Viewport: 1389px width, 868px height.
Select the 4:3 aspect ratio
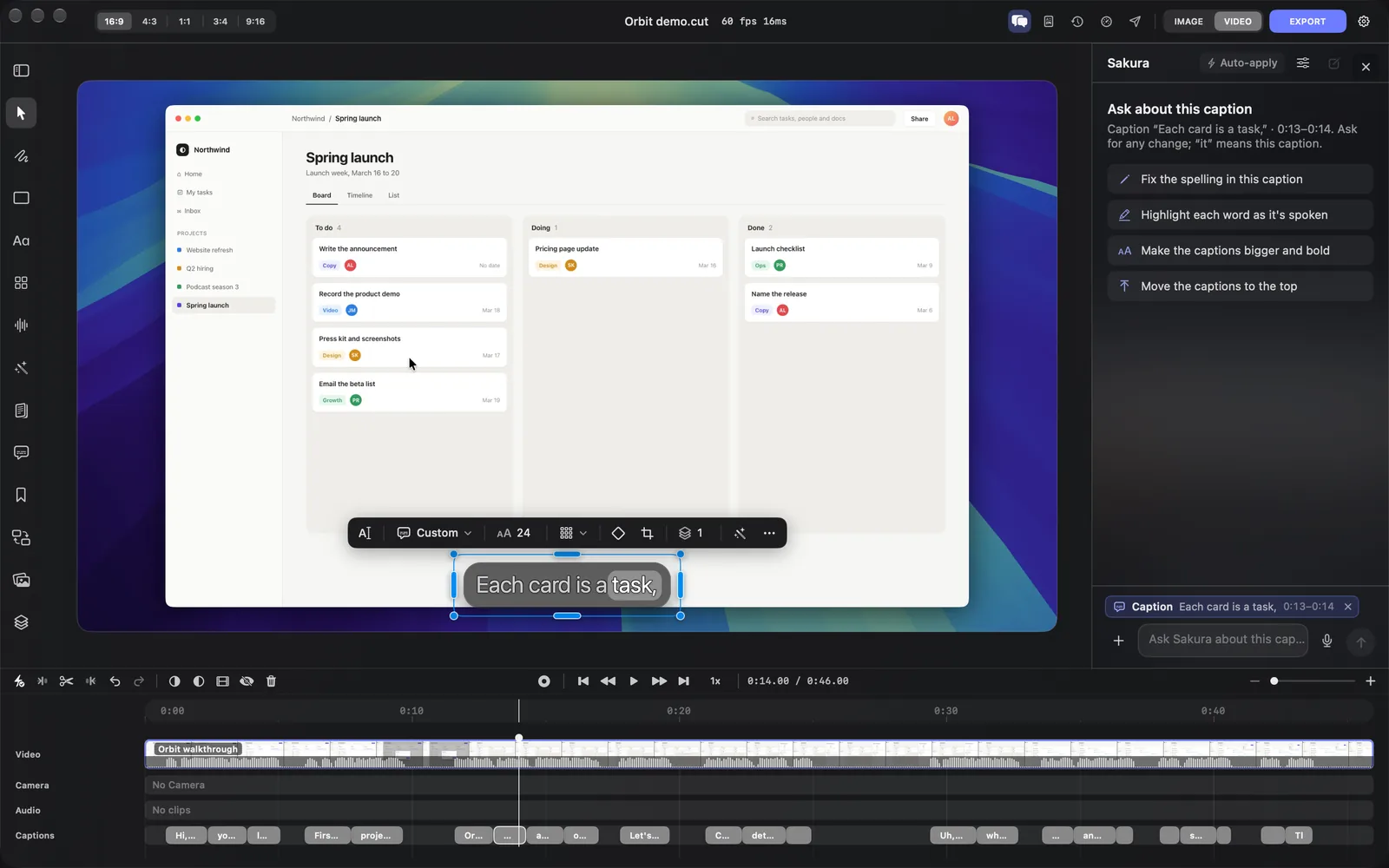149,22
